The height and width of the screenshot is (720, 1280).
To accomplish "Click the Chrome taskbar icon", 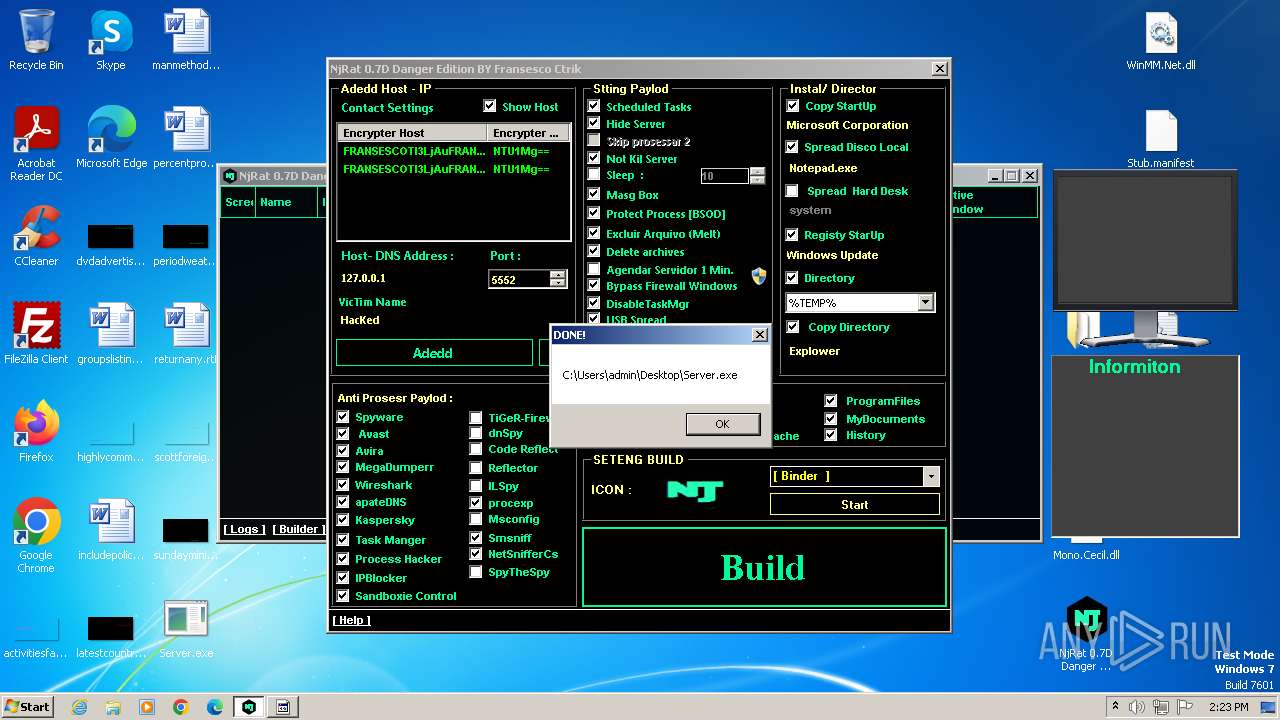I will click(181, 707).
